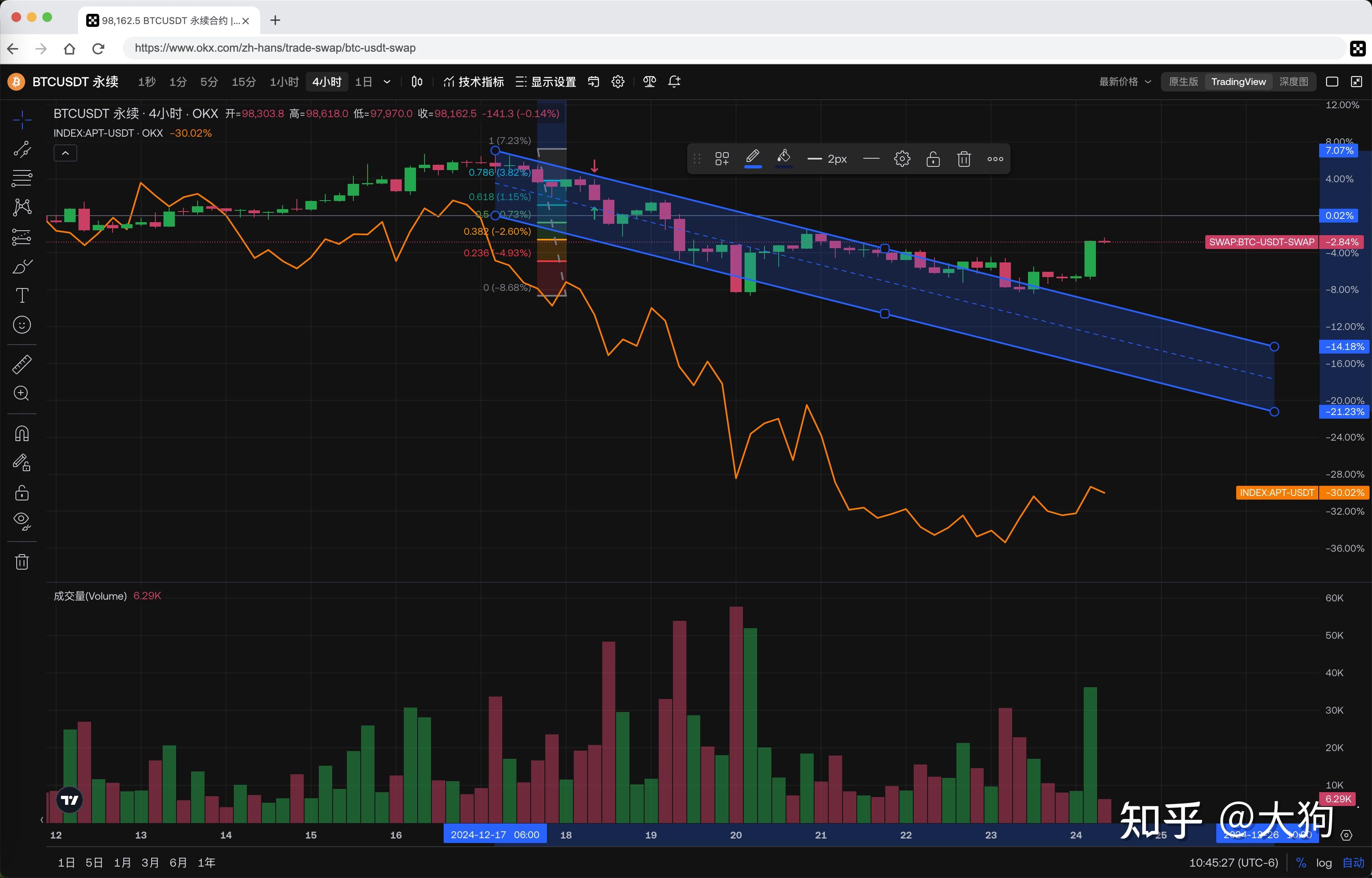Select the crosshair cursor tool
The height and width of the screenshot is (878, 1372).
pyautogui.click(x=22, y=119)
